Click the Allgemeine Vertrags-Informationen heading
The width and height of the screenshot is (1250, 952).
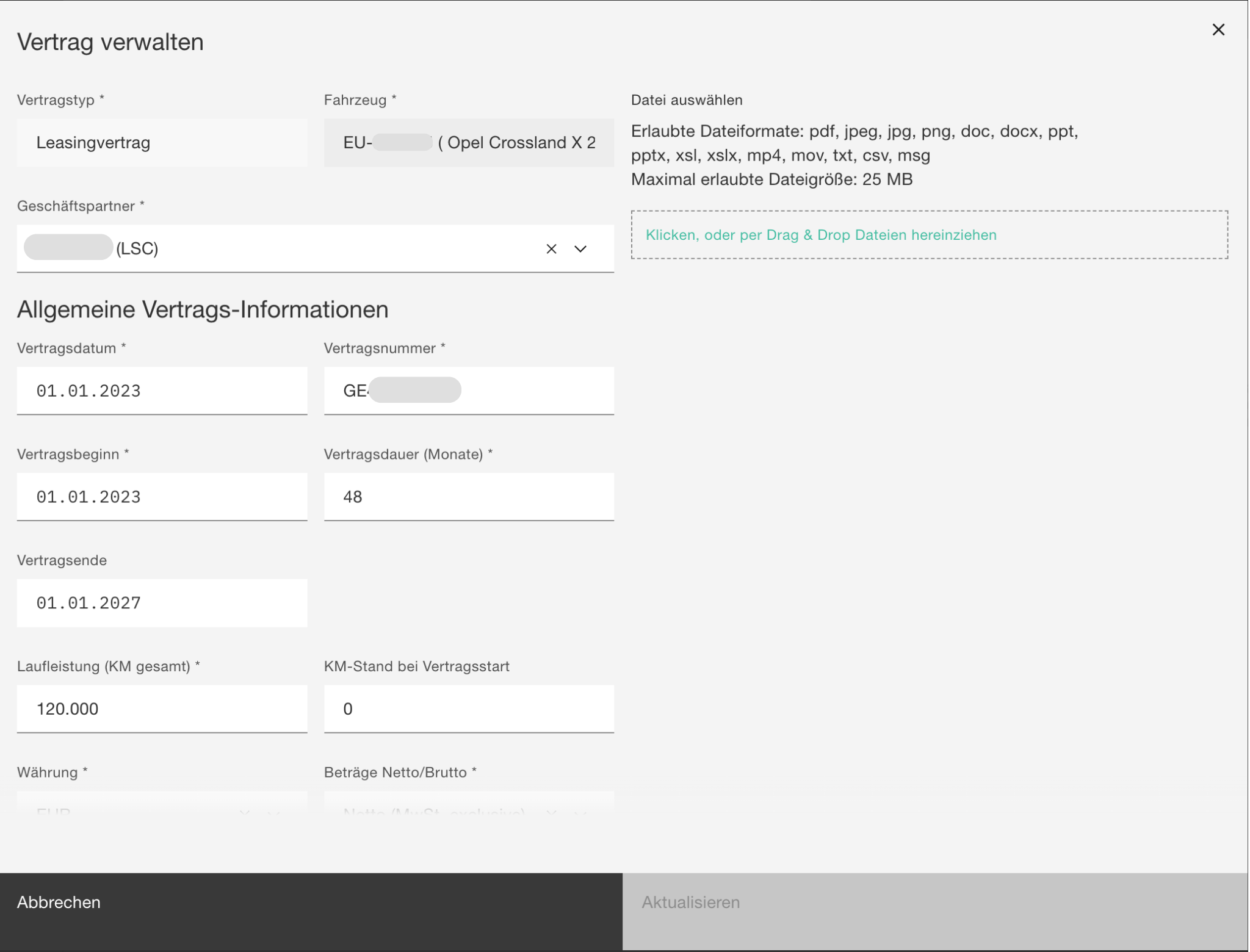pos(203,310)
